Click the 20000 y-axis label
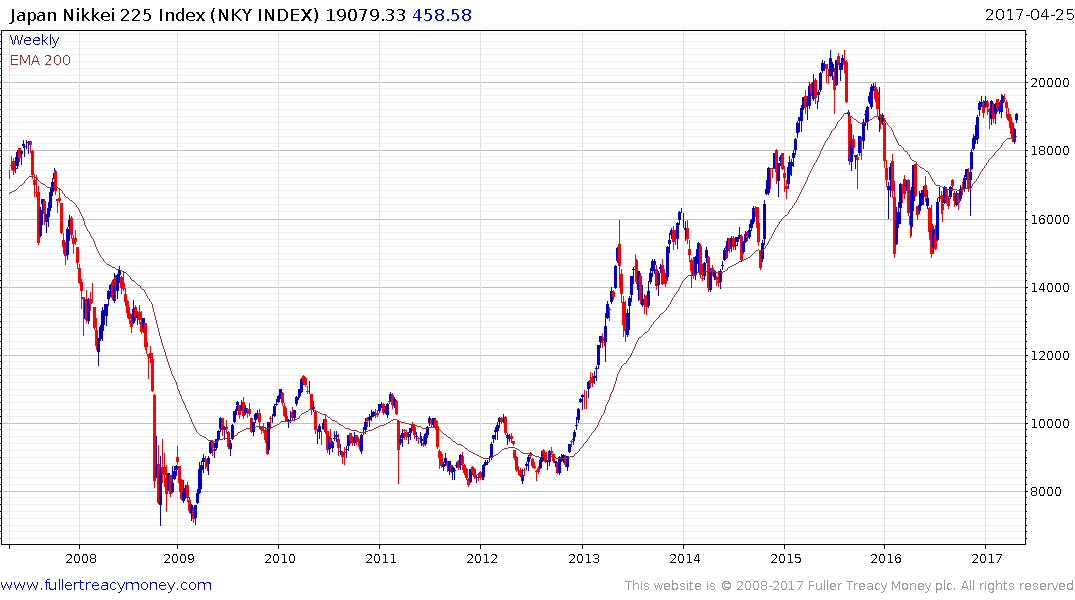The height and width of the screenshot is (600, 1075). 1050,83
